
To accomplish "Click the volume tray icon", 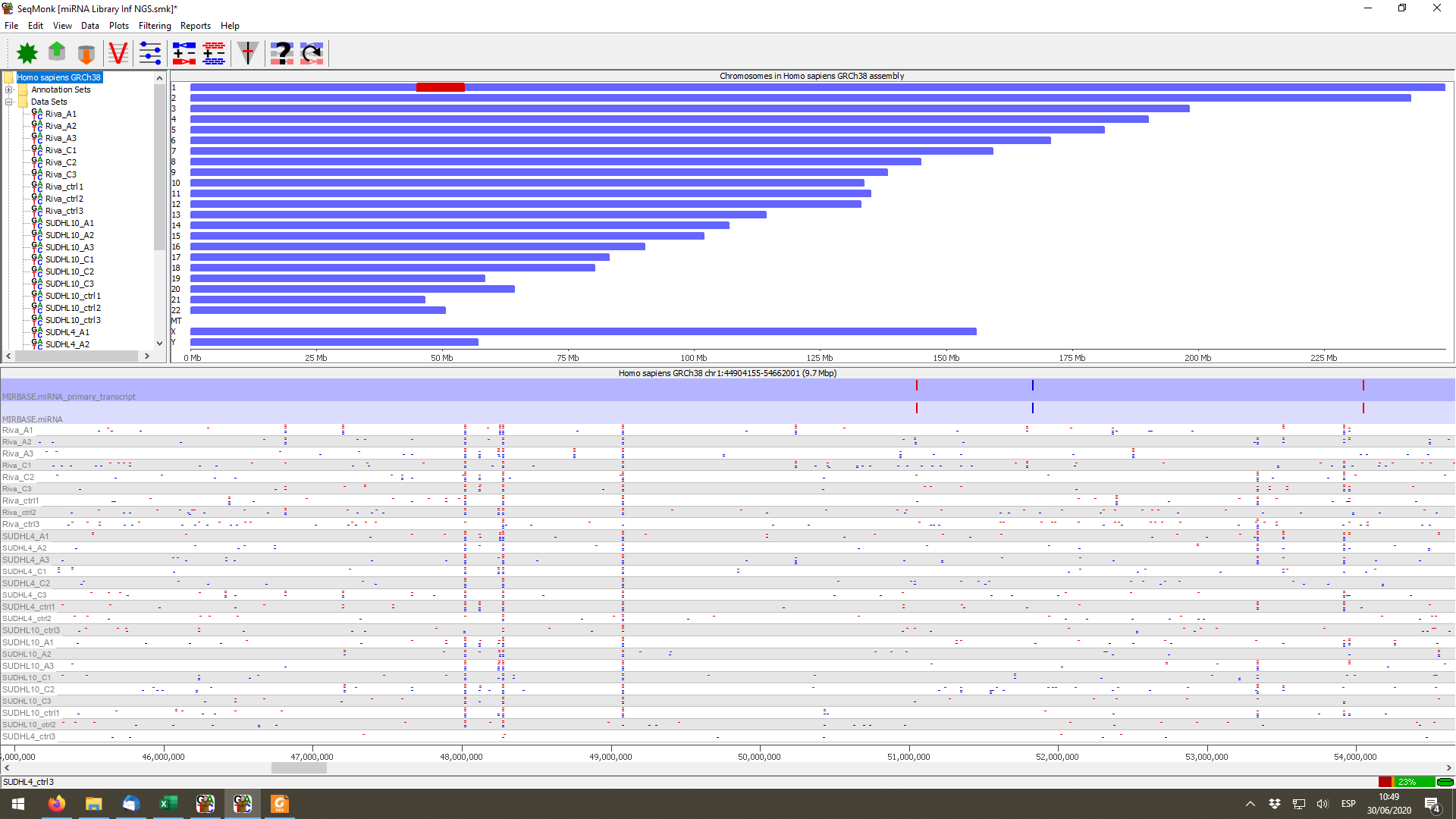I will coord(1323,804).
